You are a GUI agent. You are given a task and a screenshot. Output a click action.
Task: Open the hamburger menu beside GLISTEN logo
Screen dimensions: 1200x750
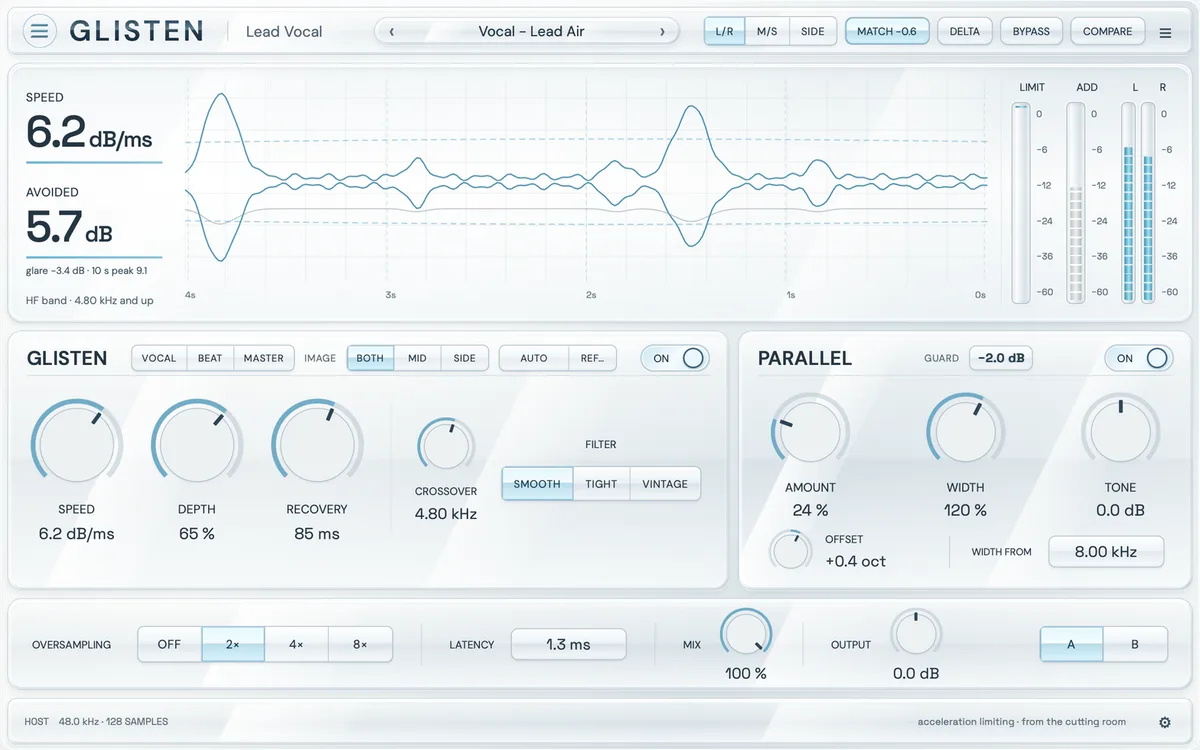(x=39, y=31)
